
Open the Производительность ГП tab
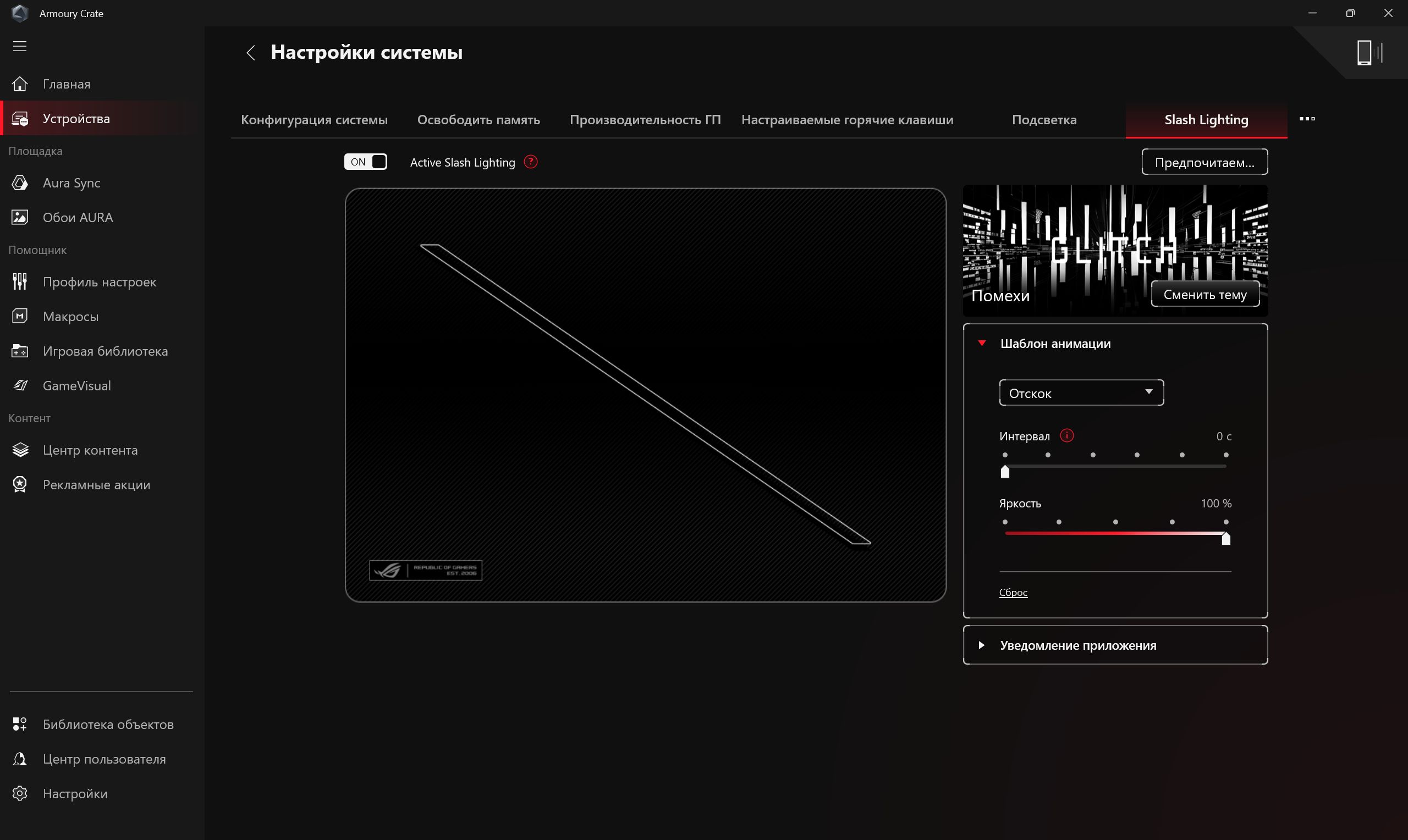[645, 119]
